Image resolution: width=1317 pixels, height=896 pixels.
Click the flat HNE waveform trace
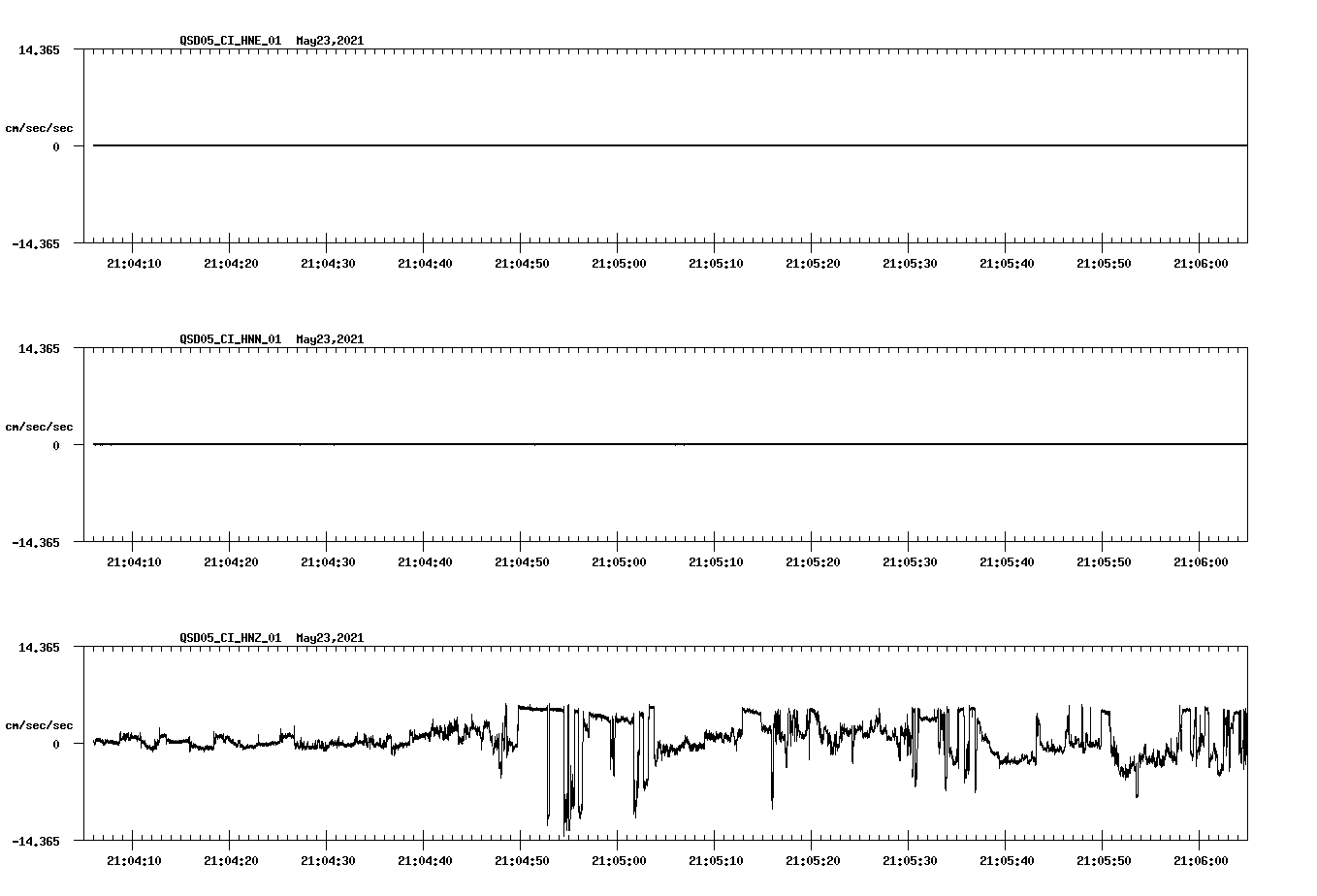(x=582, y=145)
